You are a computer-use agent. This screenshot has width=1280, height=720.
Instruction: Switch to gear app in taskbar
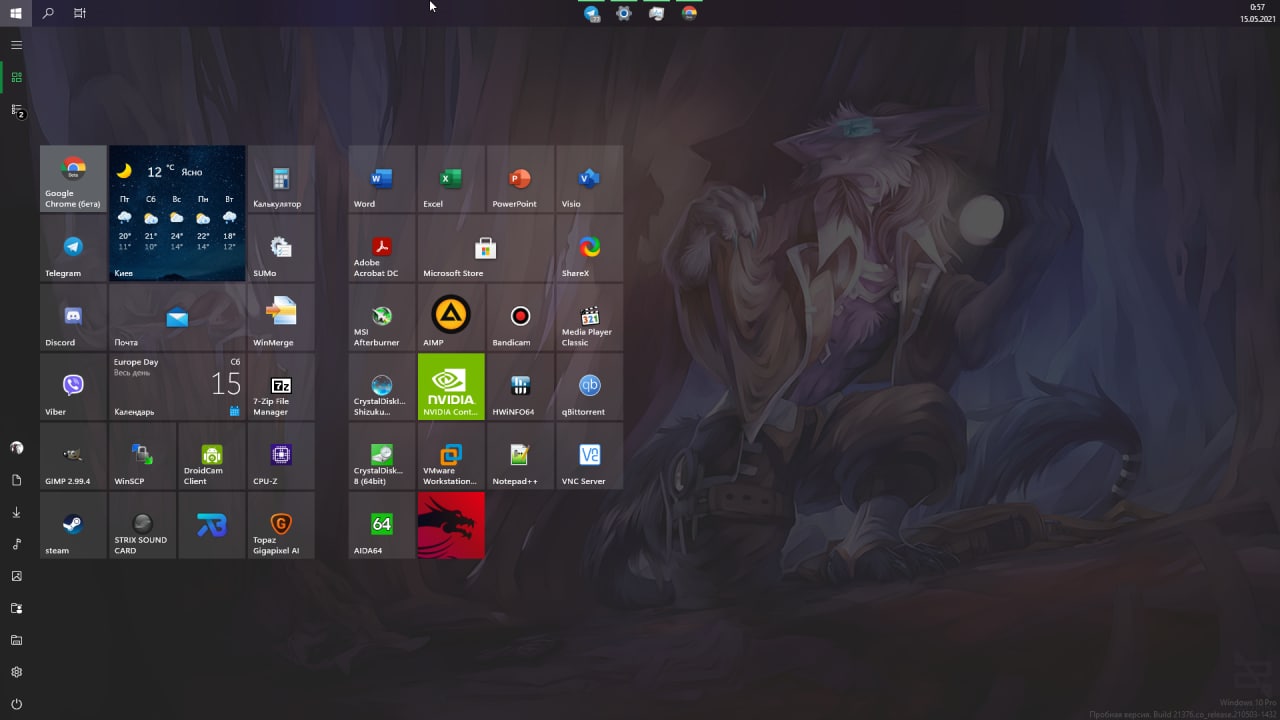coord(624,13)
